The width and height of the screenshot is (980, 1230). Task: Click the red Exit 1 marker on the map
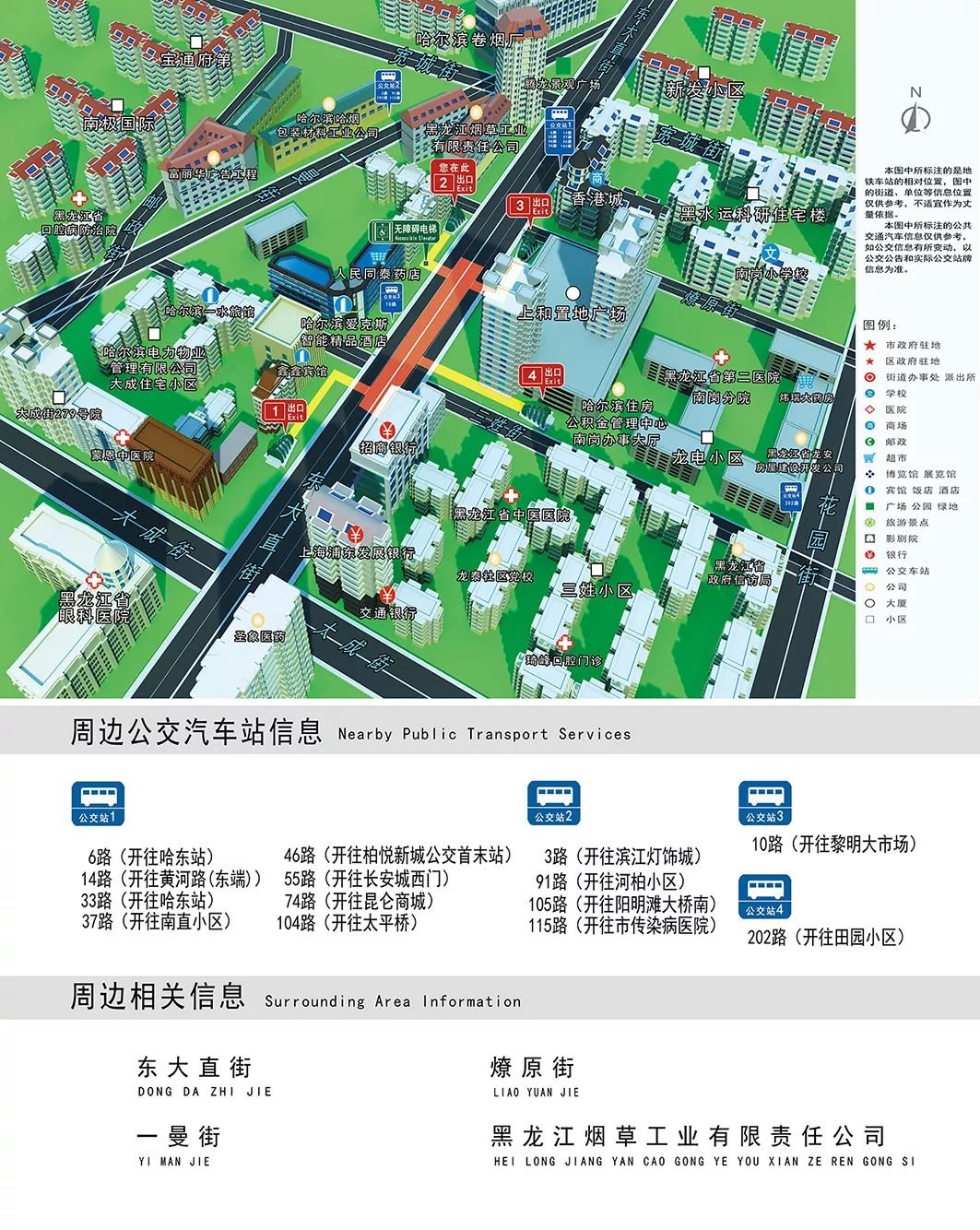pyautogui.click(x=285, y=411)
